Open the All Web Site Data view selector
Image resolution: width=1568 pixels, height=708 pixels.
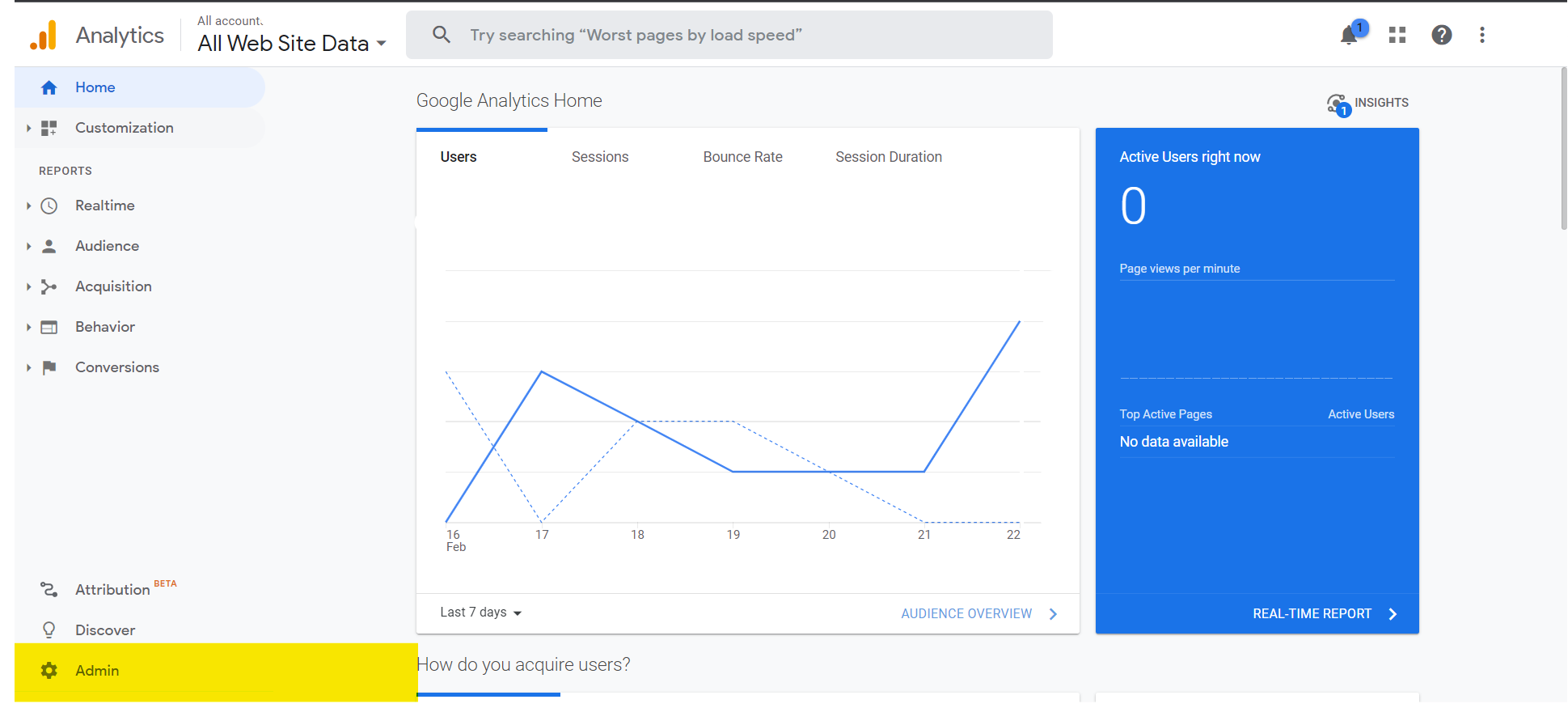tap(292, 43)
